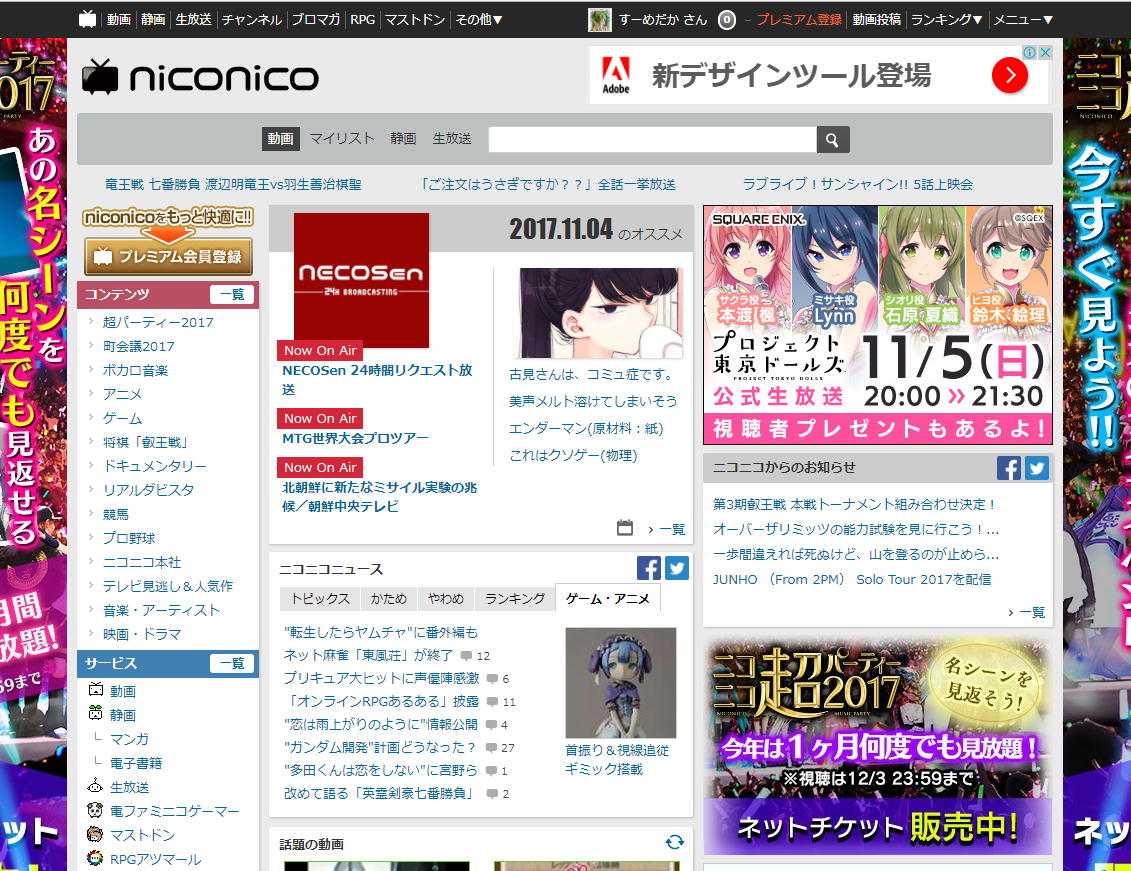Image resolution: width=1131 pixels, height=871 pixels.
Task: Open 超パーティー2017 ネットチケット banner
Action: 878,746
